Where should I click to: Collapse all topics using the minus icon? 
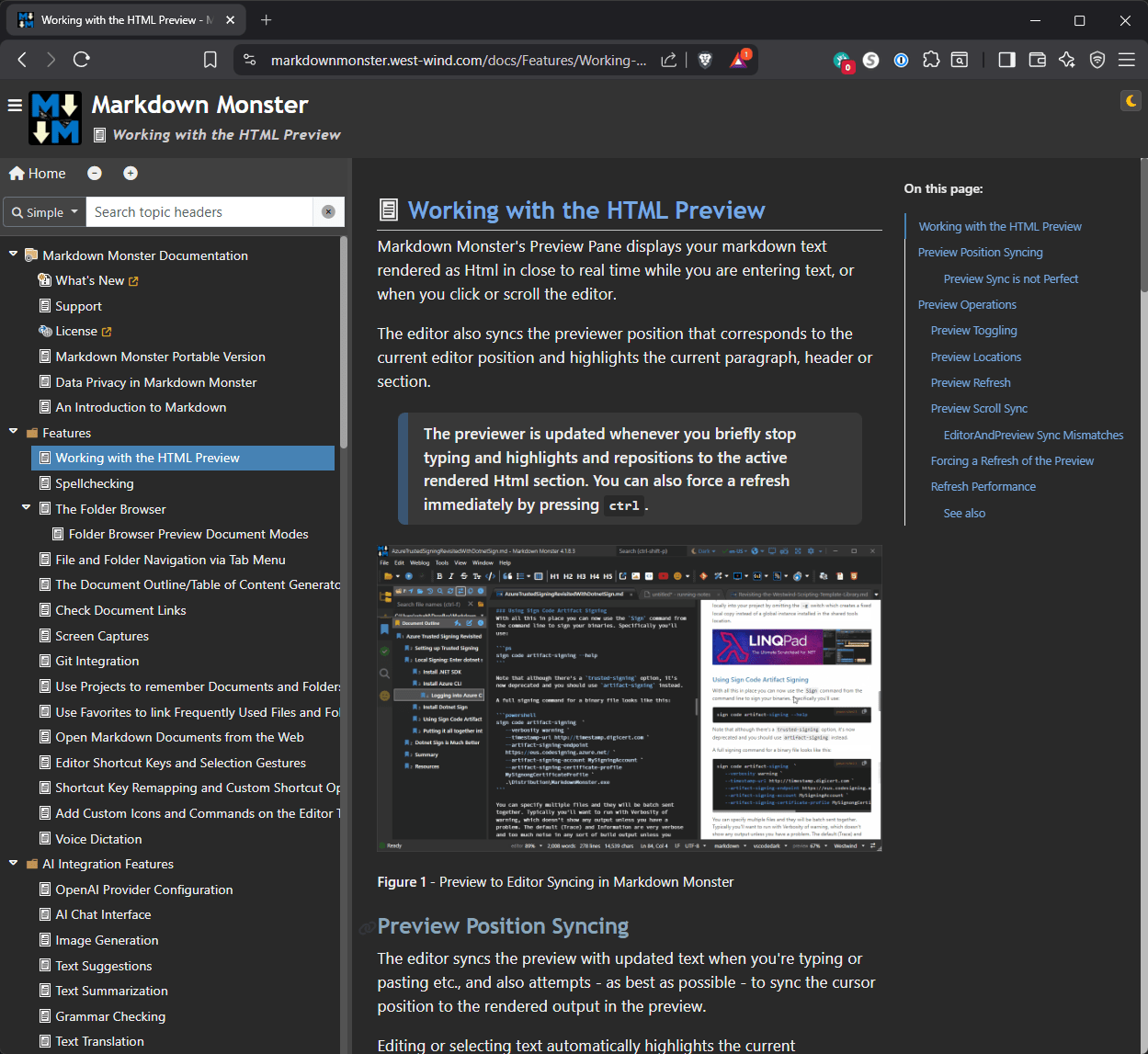[95, 173]
